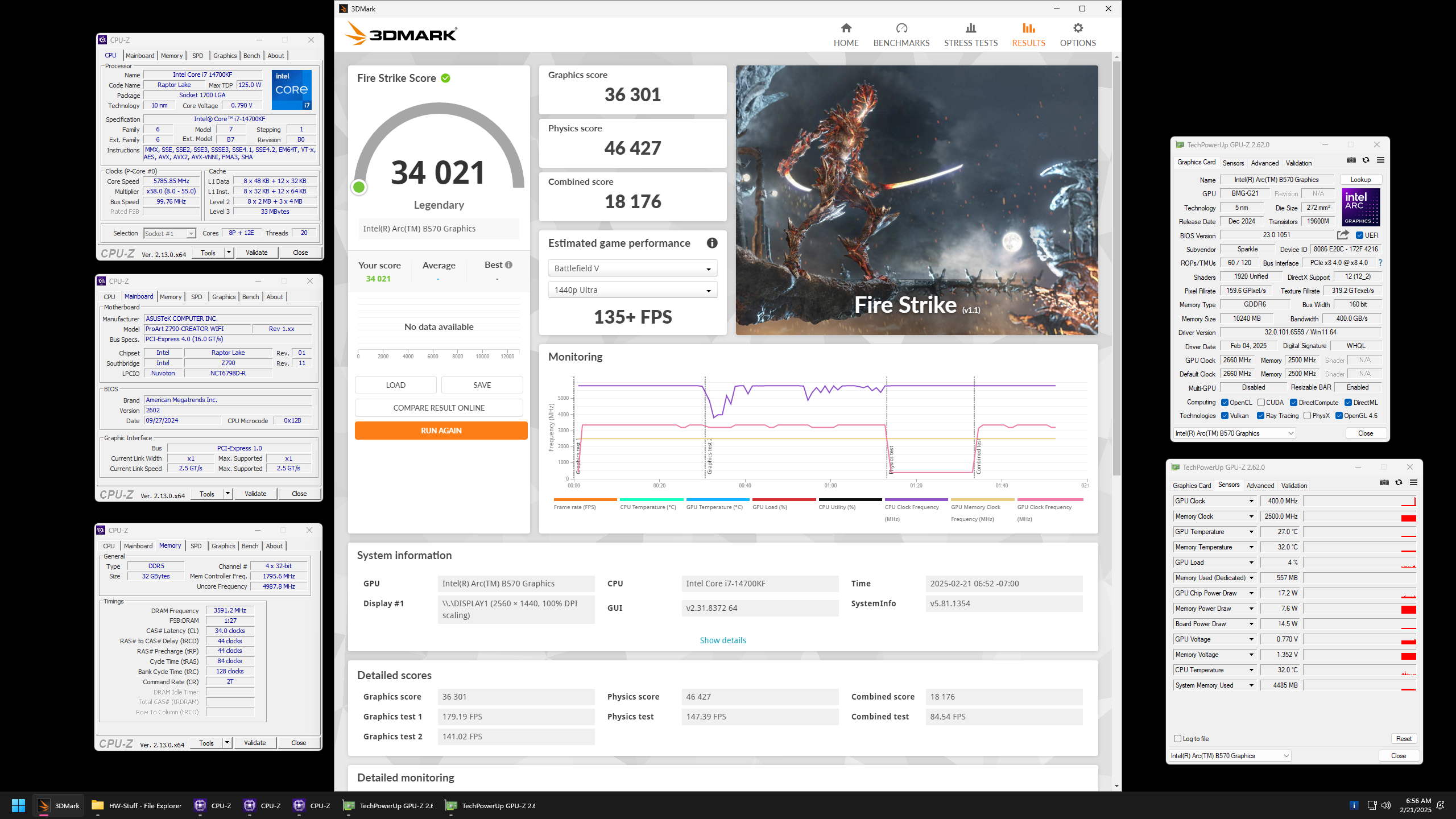Take screenshot in GPU-Z Graphics Card window
The image size is (1456, 819).
pos(1351,160)
